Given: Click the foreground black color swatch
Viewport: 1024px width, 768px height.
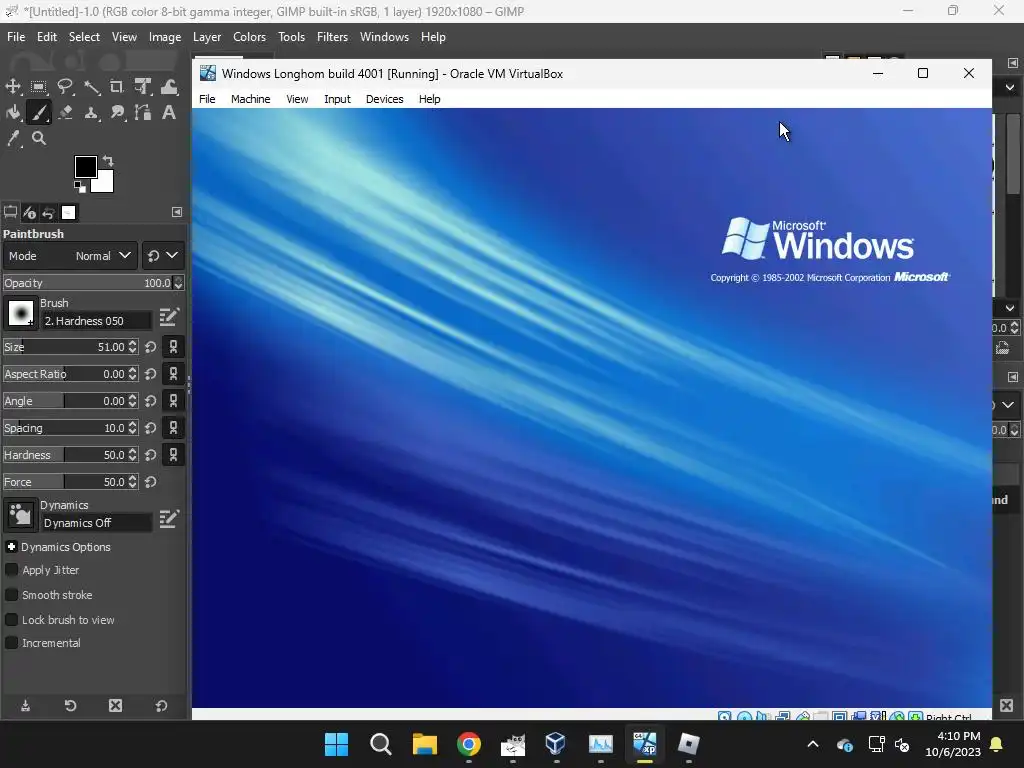Looking at the screenshot, I should [84, 165].
